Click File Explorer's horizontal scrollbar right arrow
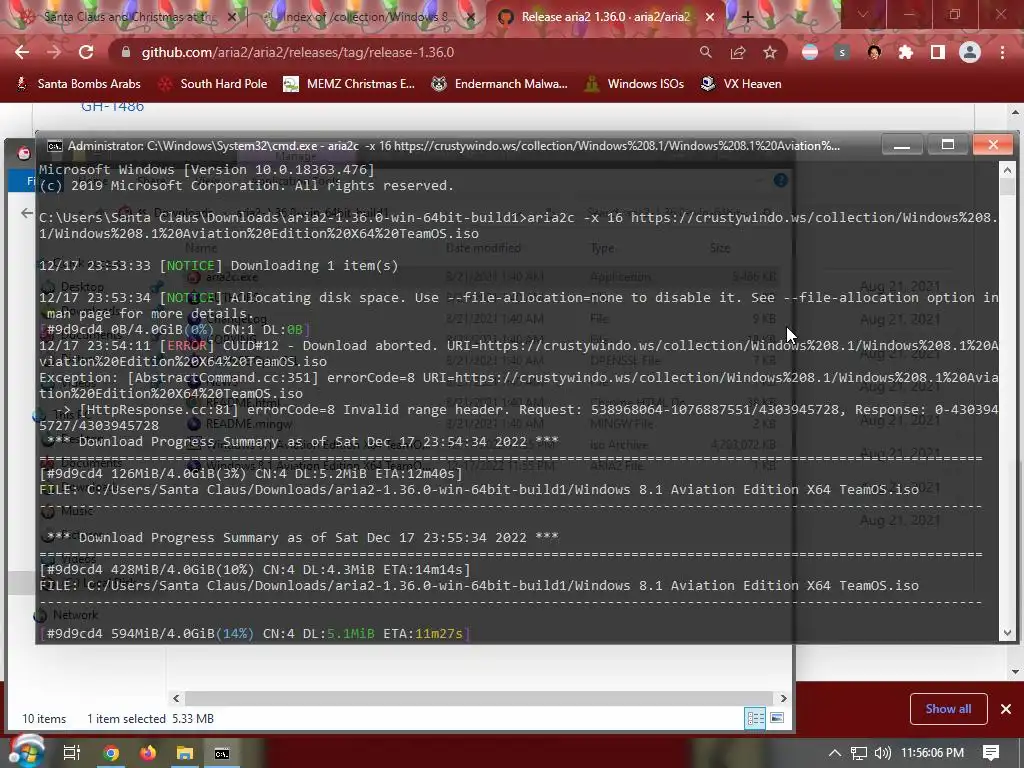The width and height of the screenshot is (1024, 768). pyautogui.click(x=783, y=698)
